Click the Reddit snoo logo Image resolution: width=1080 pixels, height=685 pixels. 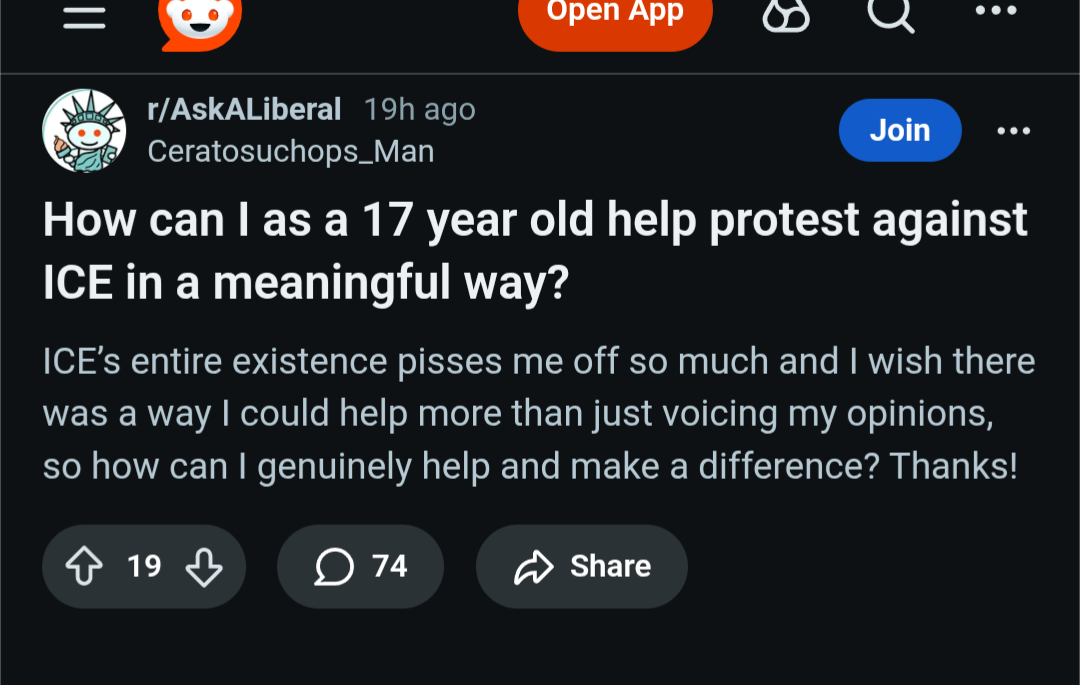[200, 20]
